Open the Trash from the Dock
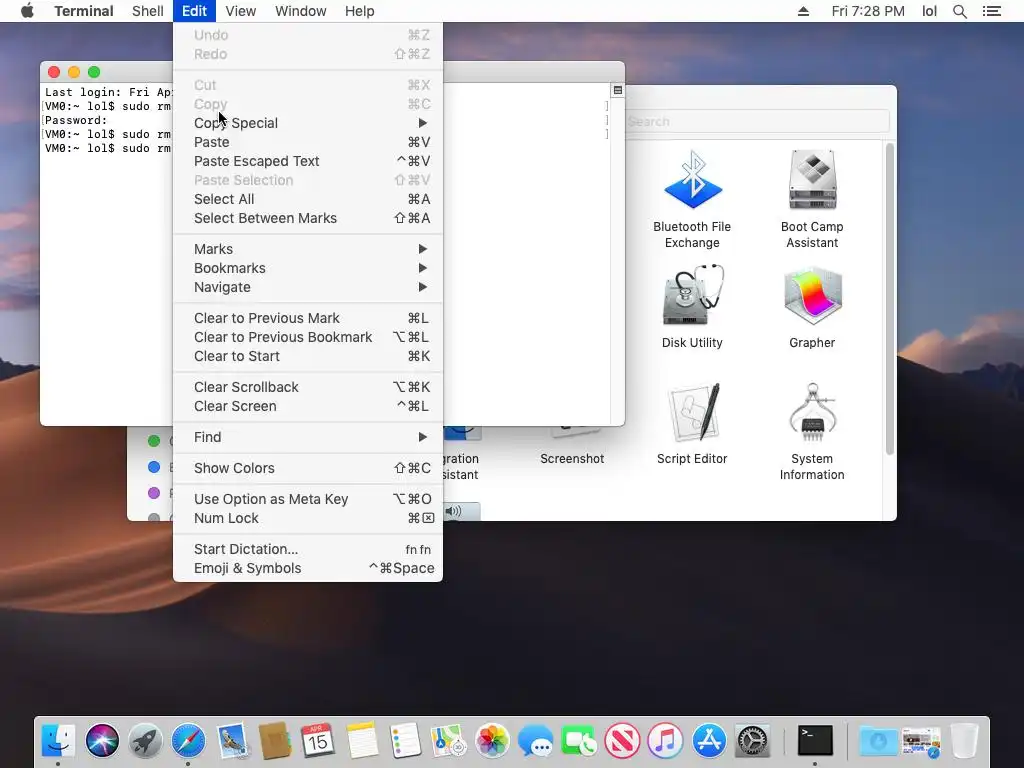 [x=964, y=741]
